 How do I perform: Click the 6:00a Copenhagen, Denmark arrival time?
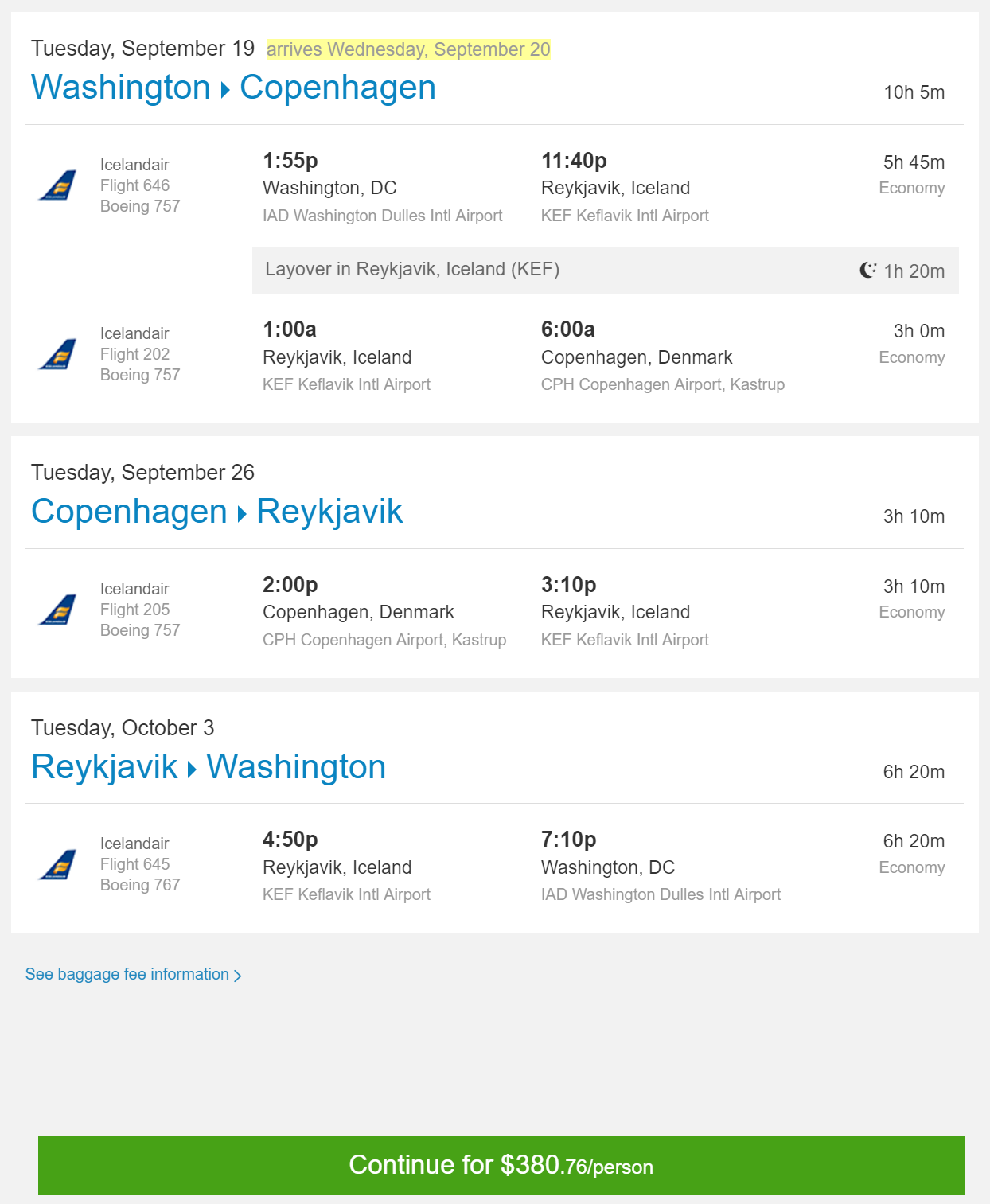568,329
